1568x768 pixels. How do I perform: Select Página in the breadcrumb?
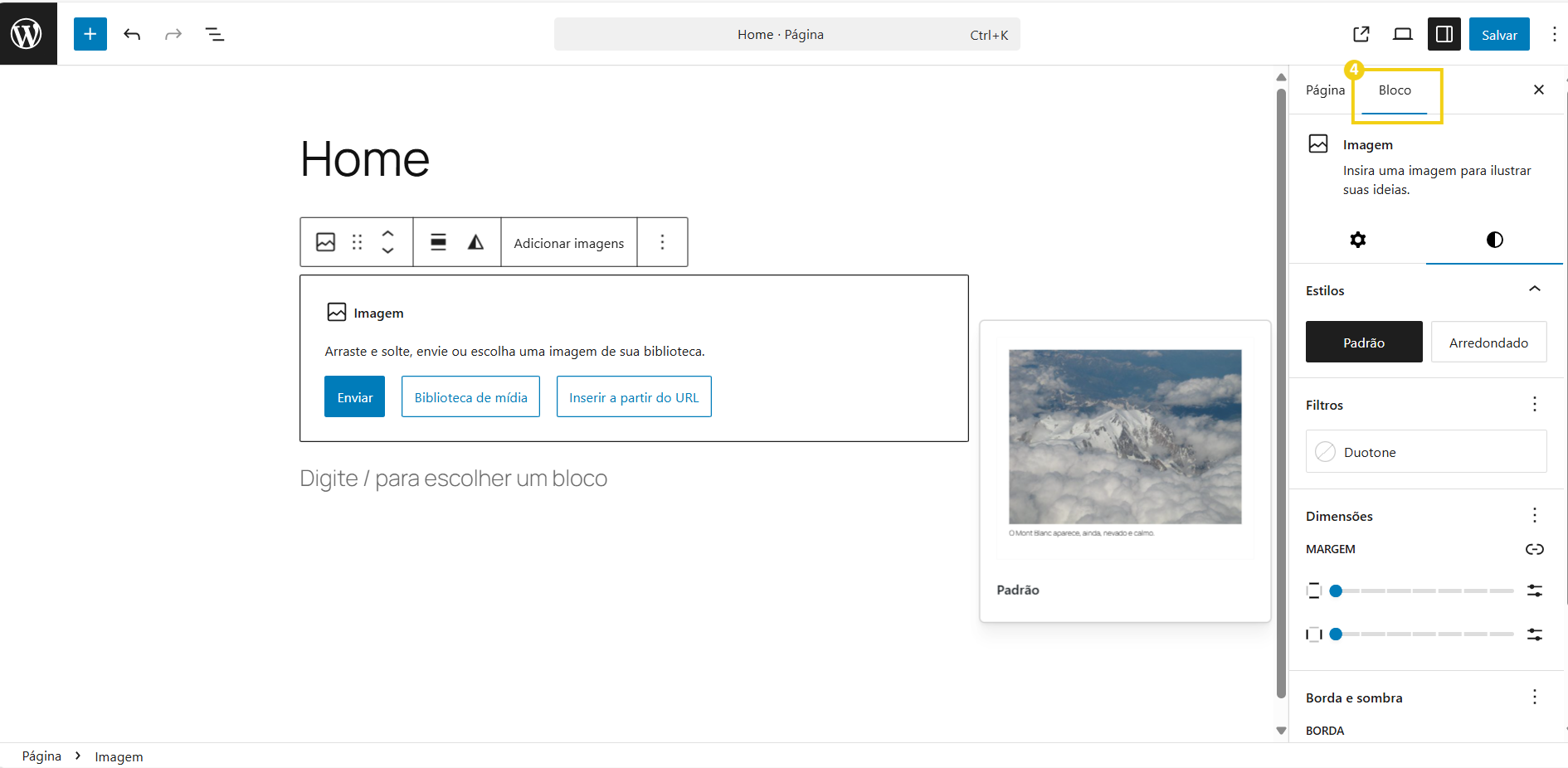pos(41,756)
